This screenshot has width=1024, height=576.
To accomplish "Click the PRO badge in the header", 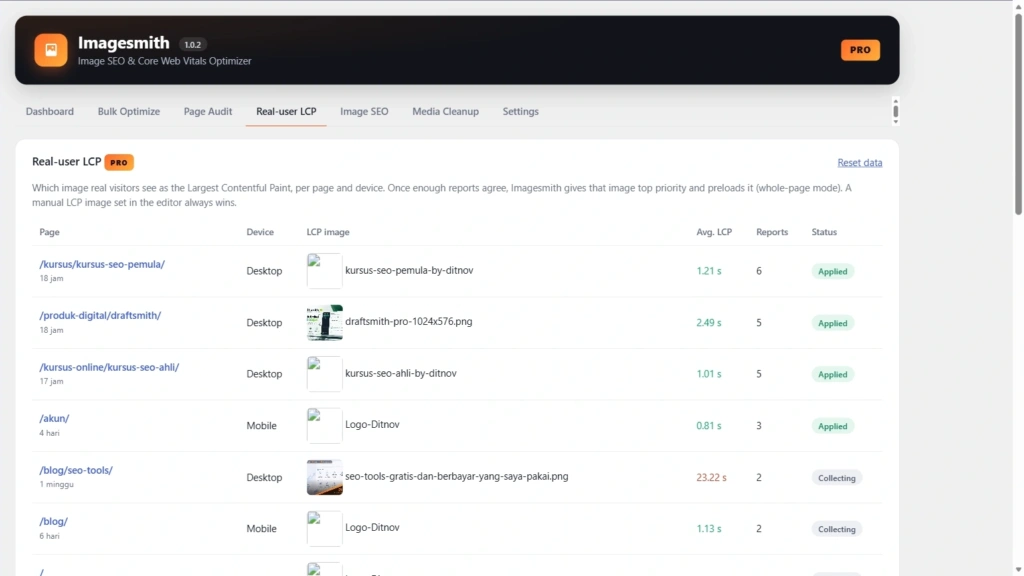I will (860, 50).
